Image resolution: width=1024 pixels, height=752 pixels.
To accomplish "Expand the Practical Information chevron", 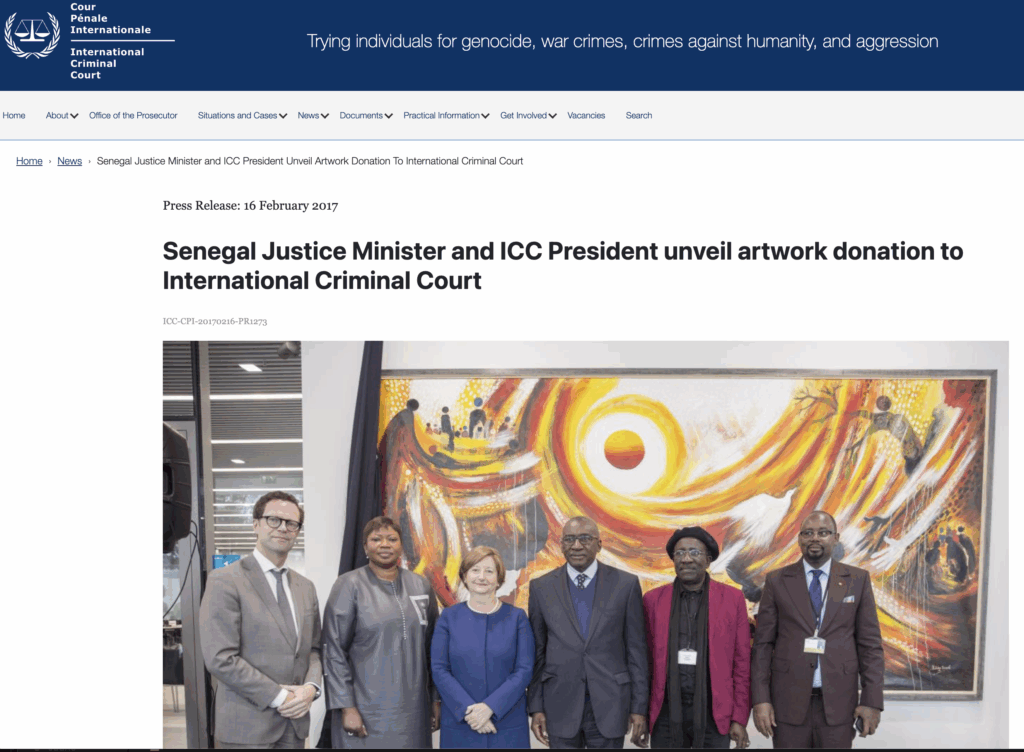I will pos(485,116).
